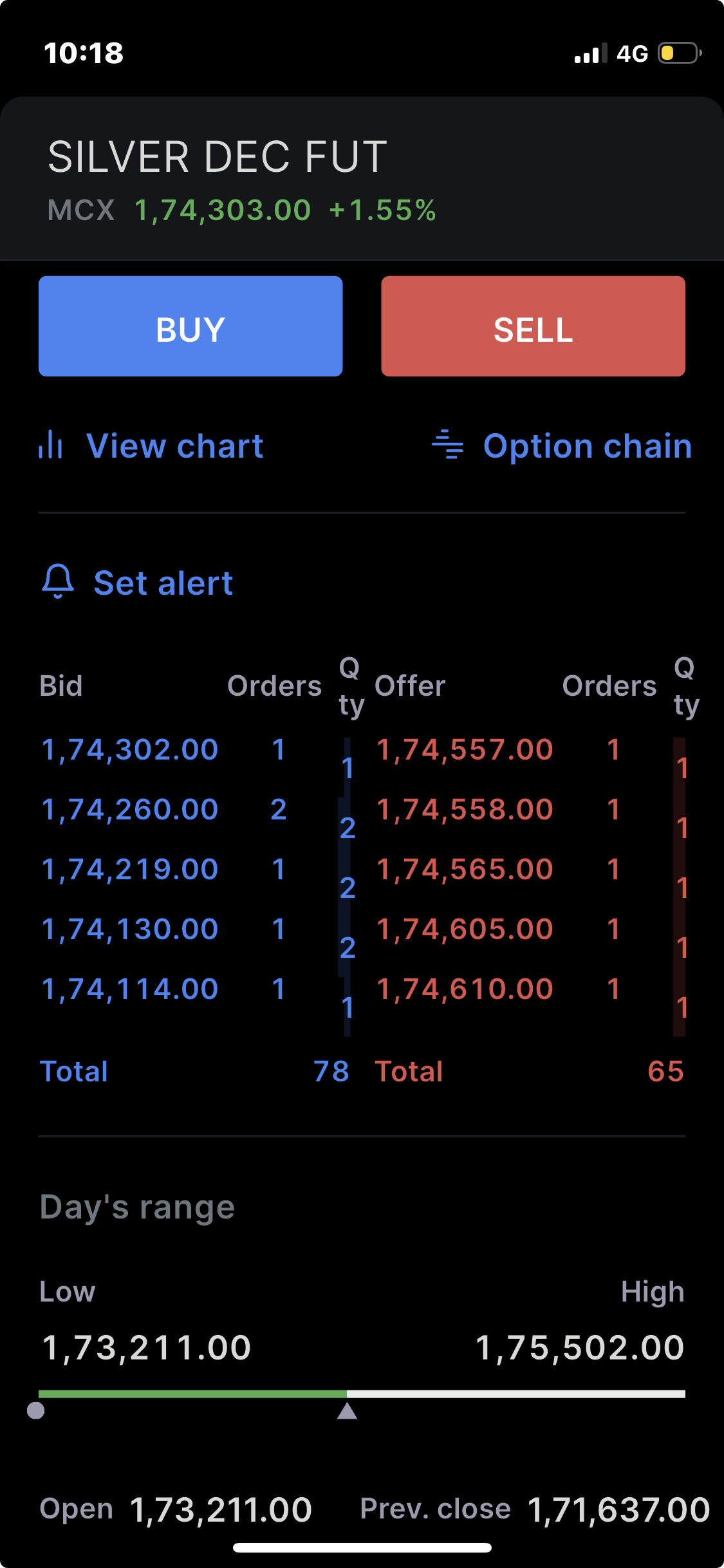Screen dimensions: 724x1568
Task: Open the Option chain link
Action: coord(587,445)
